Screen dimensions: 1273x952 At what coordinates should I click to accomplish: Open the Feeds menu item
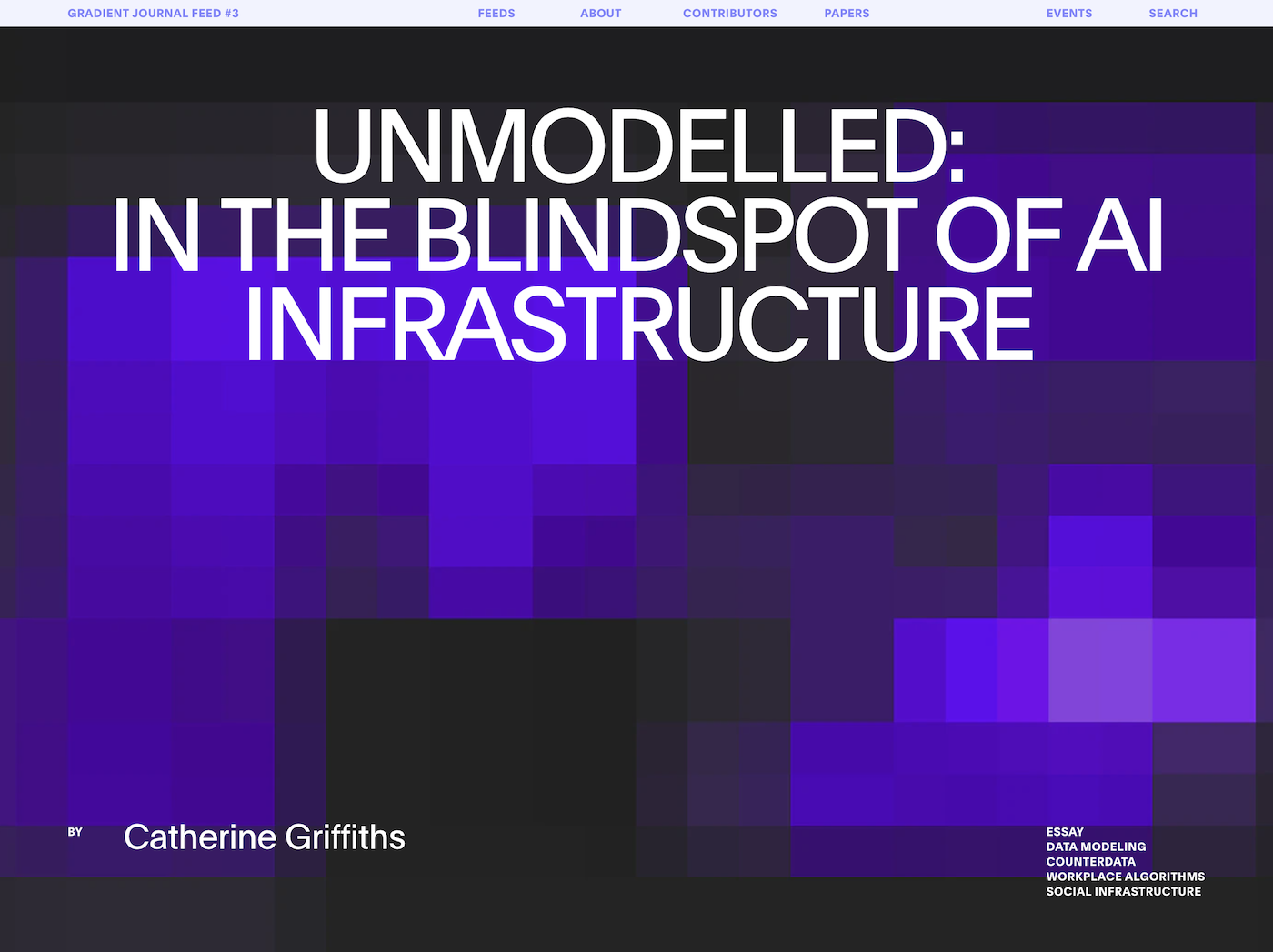[496, 14]
